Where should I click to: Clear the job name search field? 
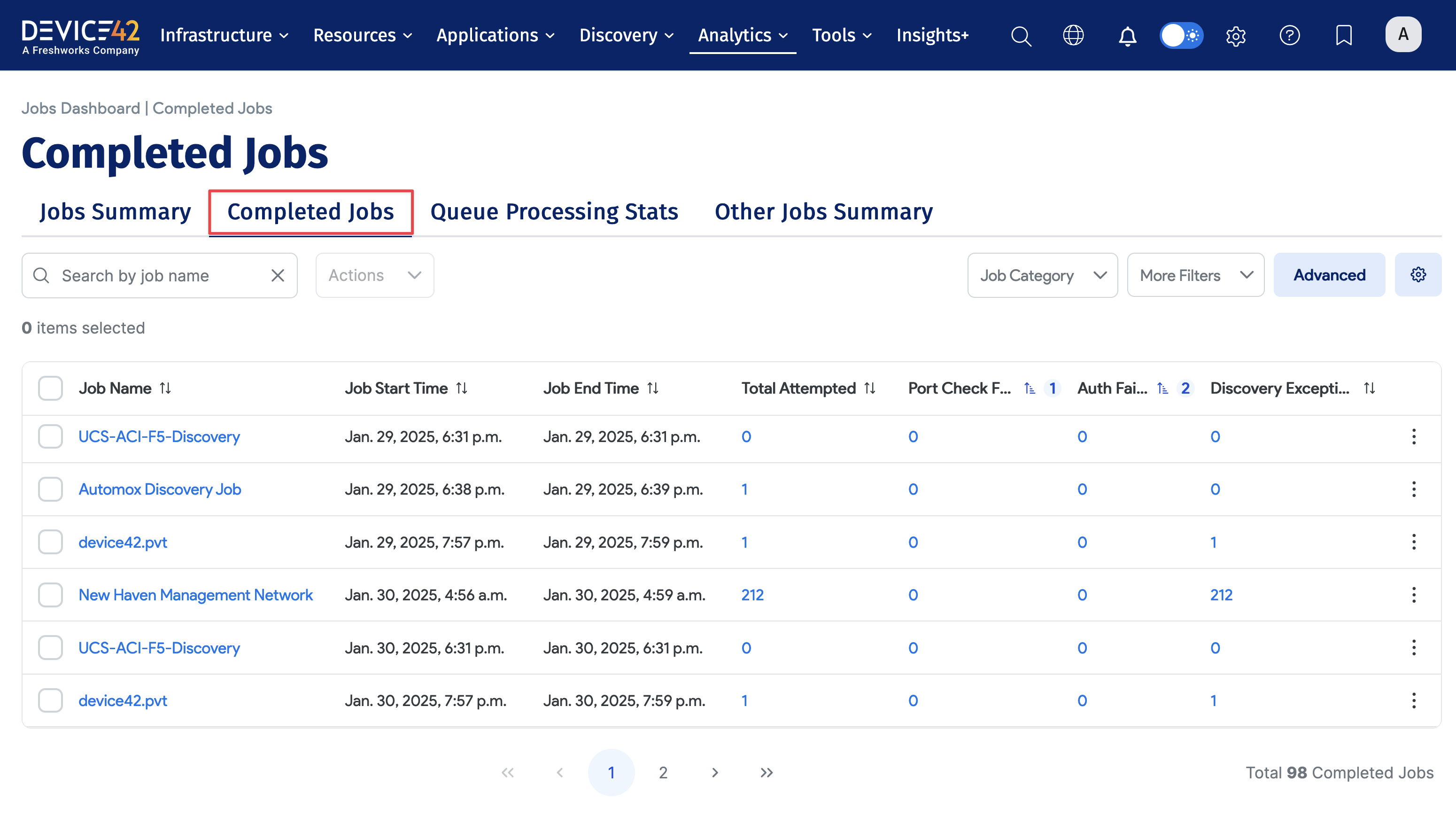278,275
